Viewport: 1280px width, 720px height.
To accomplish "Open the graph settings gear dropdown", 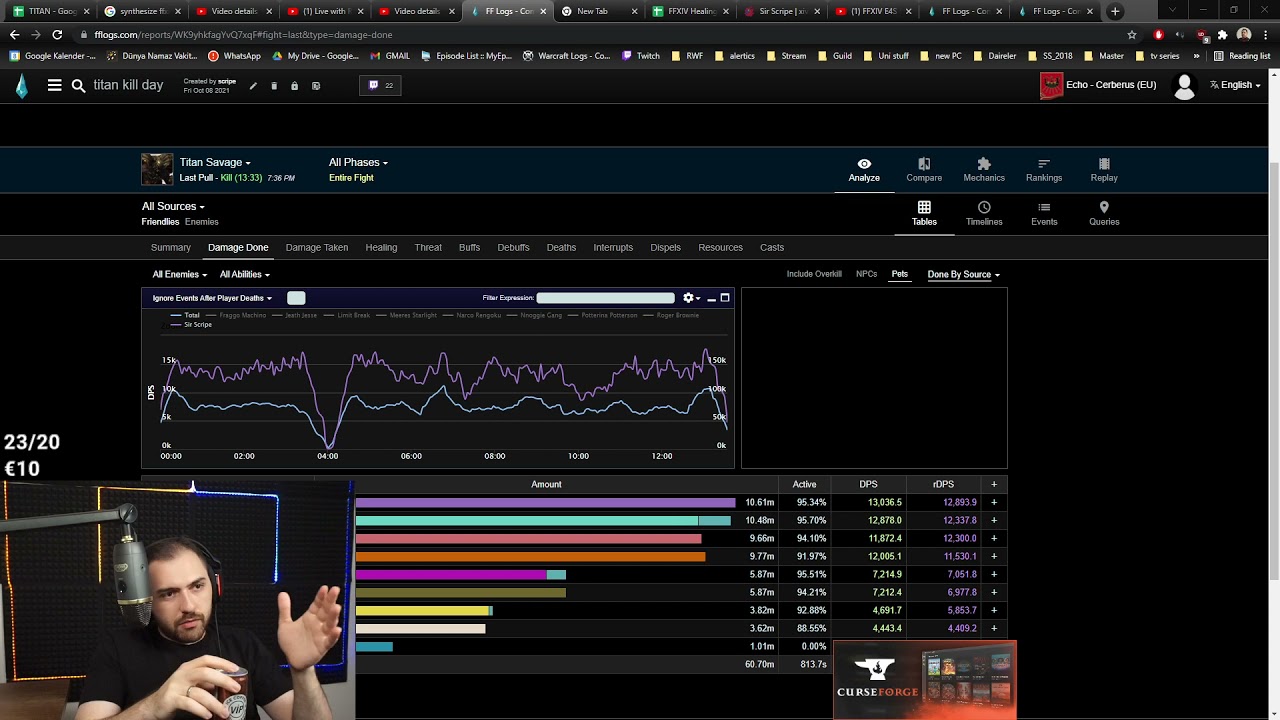I will pyautogui.click(x=690, y=298).
